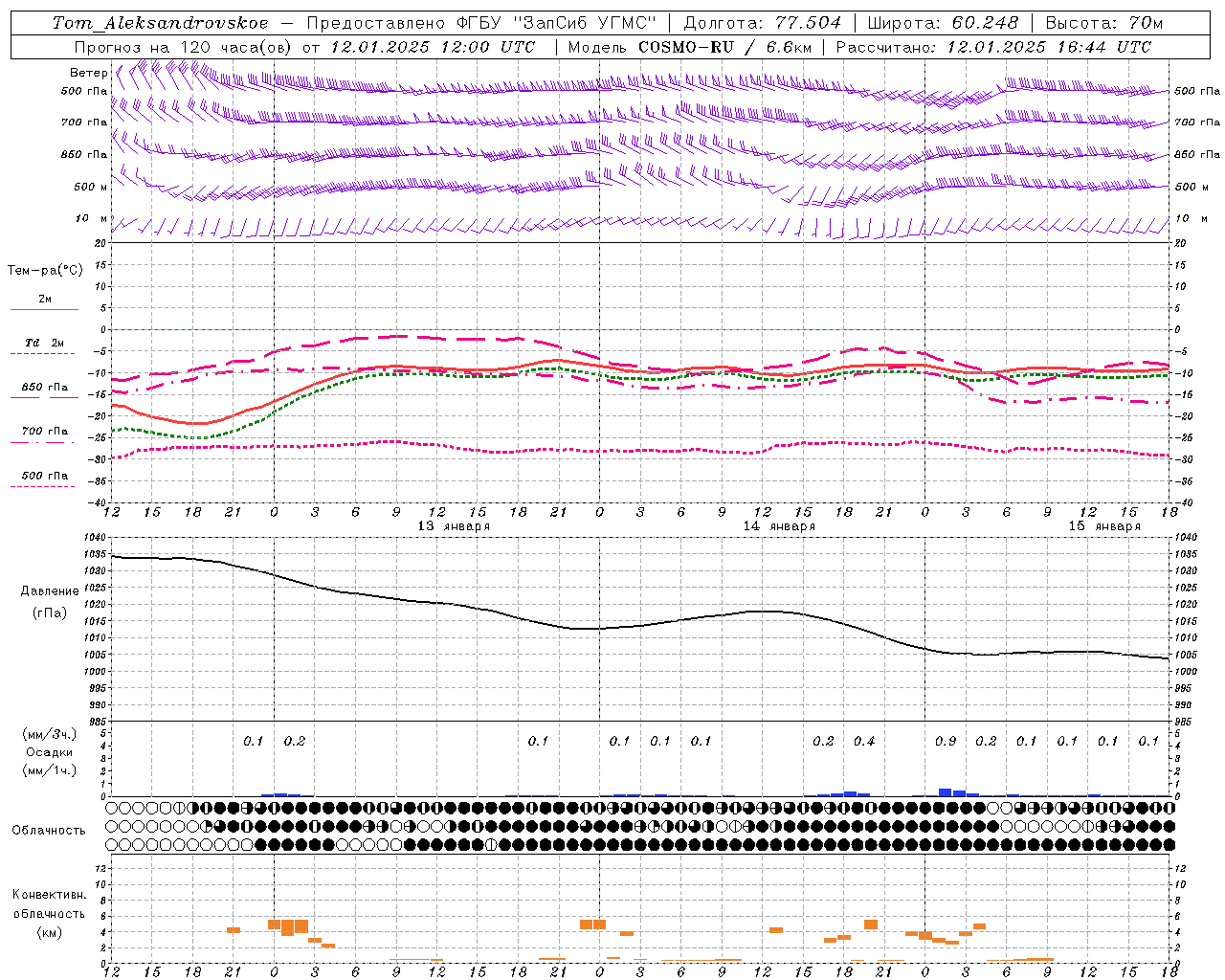Select the Высота: 70м header field
This screenshot has width=1225, height=980.
1104,23
